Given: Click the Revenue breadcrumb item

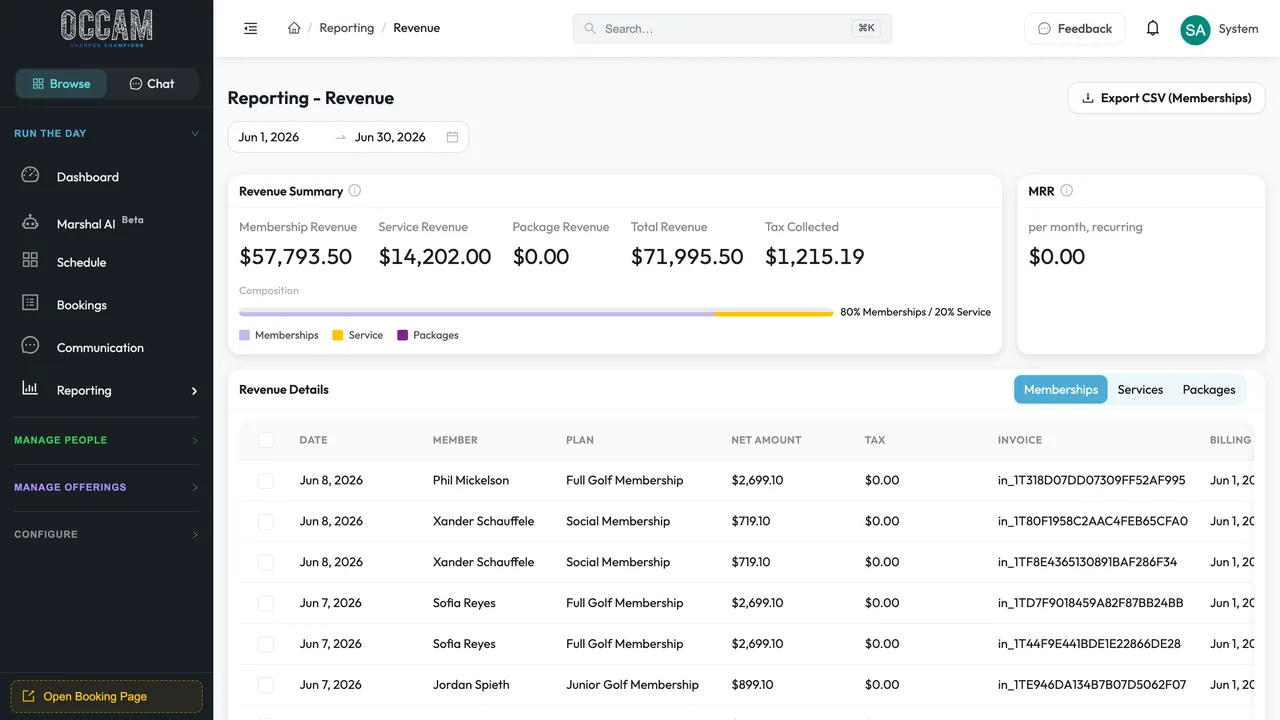Looking at the screenshot, I should pyautogui.click(x=416, y=28).
